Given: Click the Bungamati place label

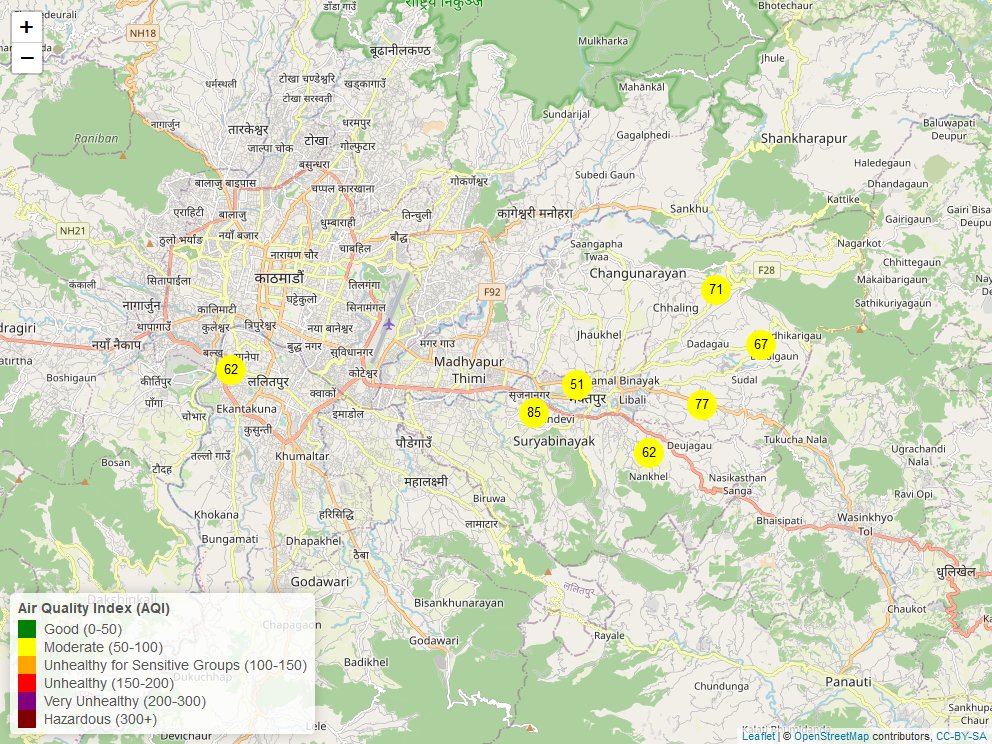Looking at the screenshot, I should pos(230,539).
